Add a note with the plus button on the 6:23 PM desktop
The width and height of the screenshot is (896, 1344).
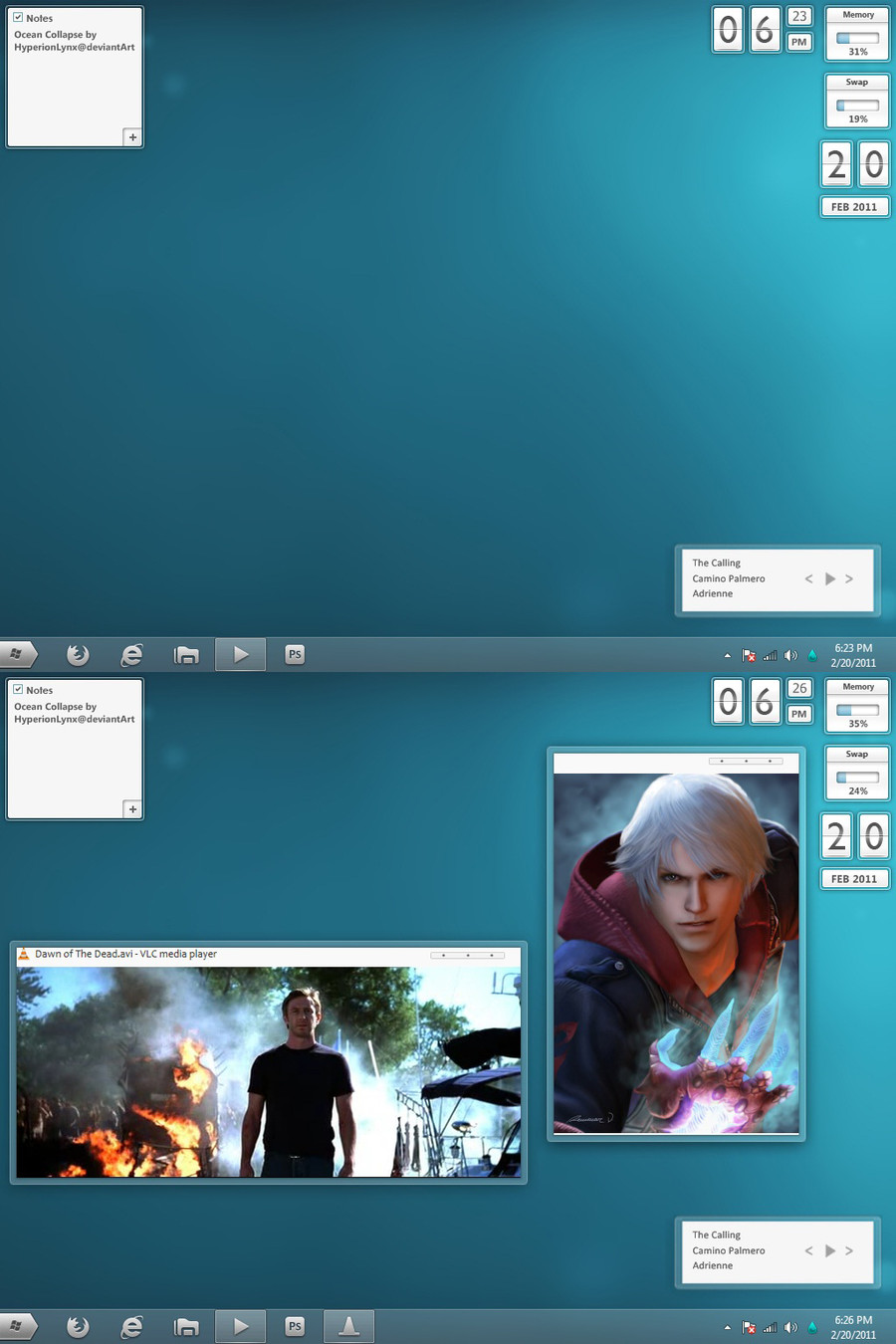[132, 137]
